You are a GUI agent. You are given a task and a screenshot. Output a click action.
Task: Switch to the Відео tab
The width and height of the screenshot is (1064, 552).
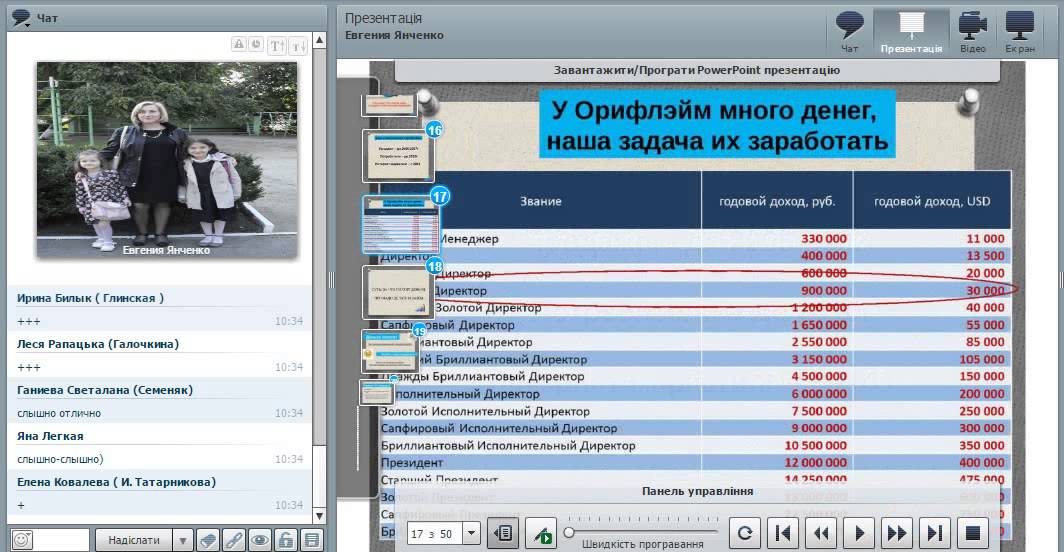point(972,32)
